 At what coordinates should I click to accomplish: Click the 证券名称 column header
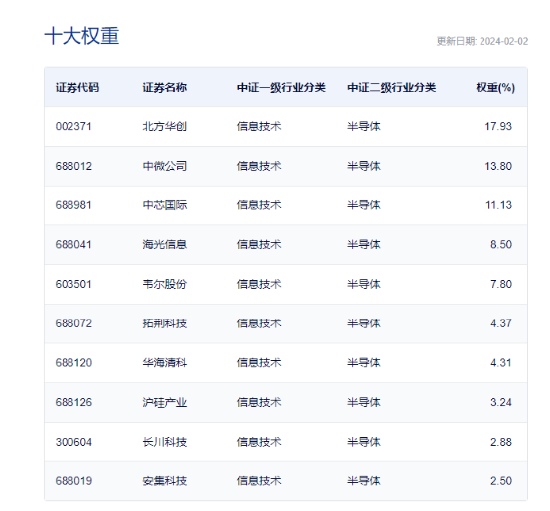click(165, 87)
